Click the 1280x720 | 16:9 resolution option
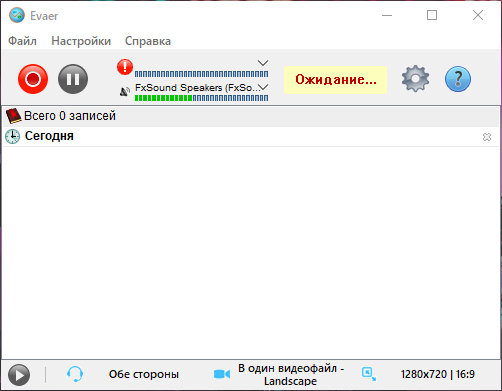Viewport: 502px width, 391px height. 438,374
